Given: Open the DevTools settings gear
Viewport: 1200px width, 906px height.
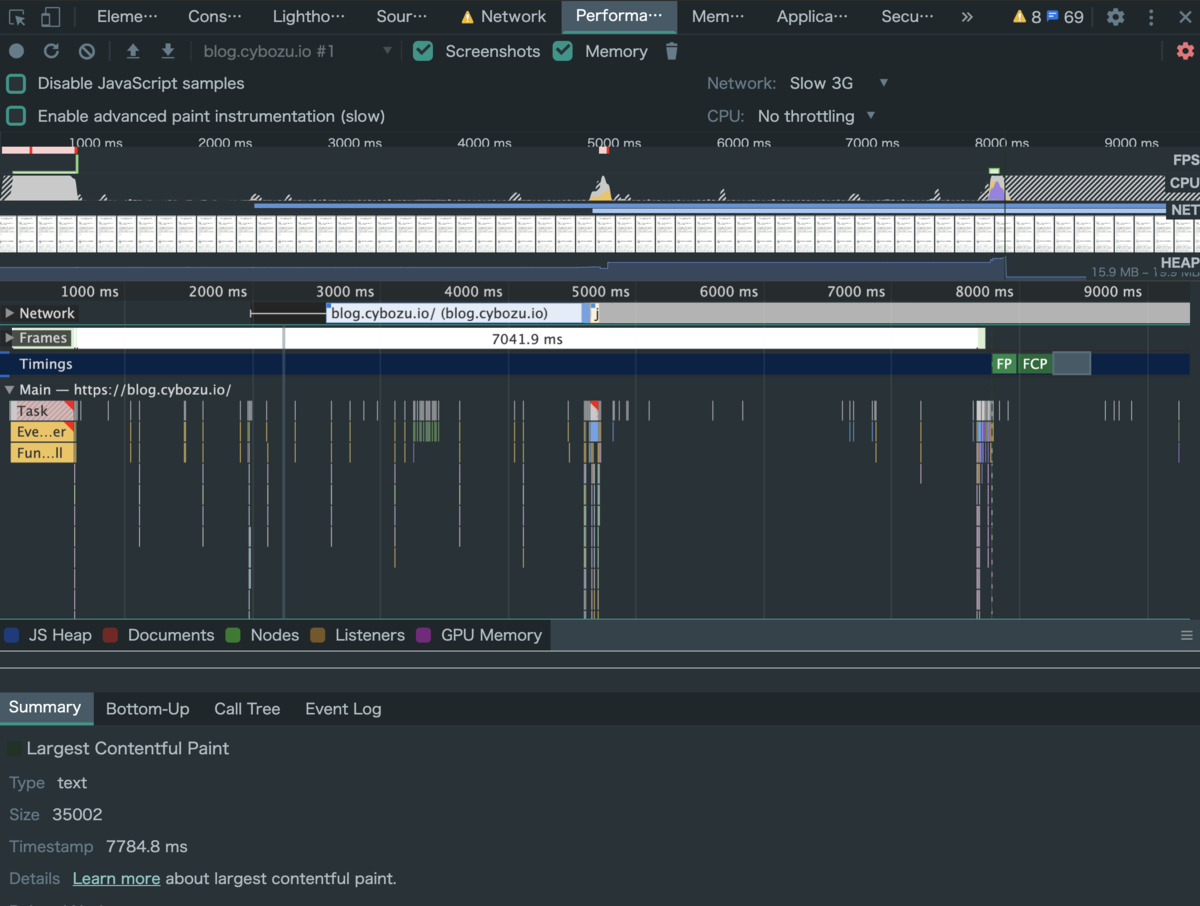Looking at the screenshot, I should 1115,16.
